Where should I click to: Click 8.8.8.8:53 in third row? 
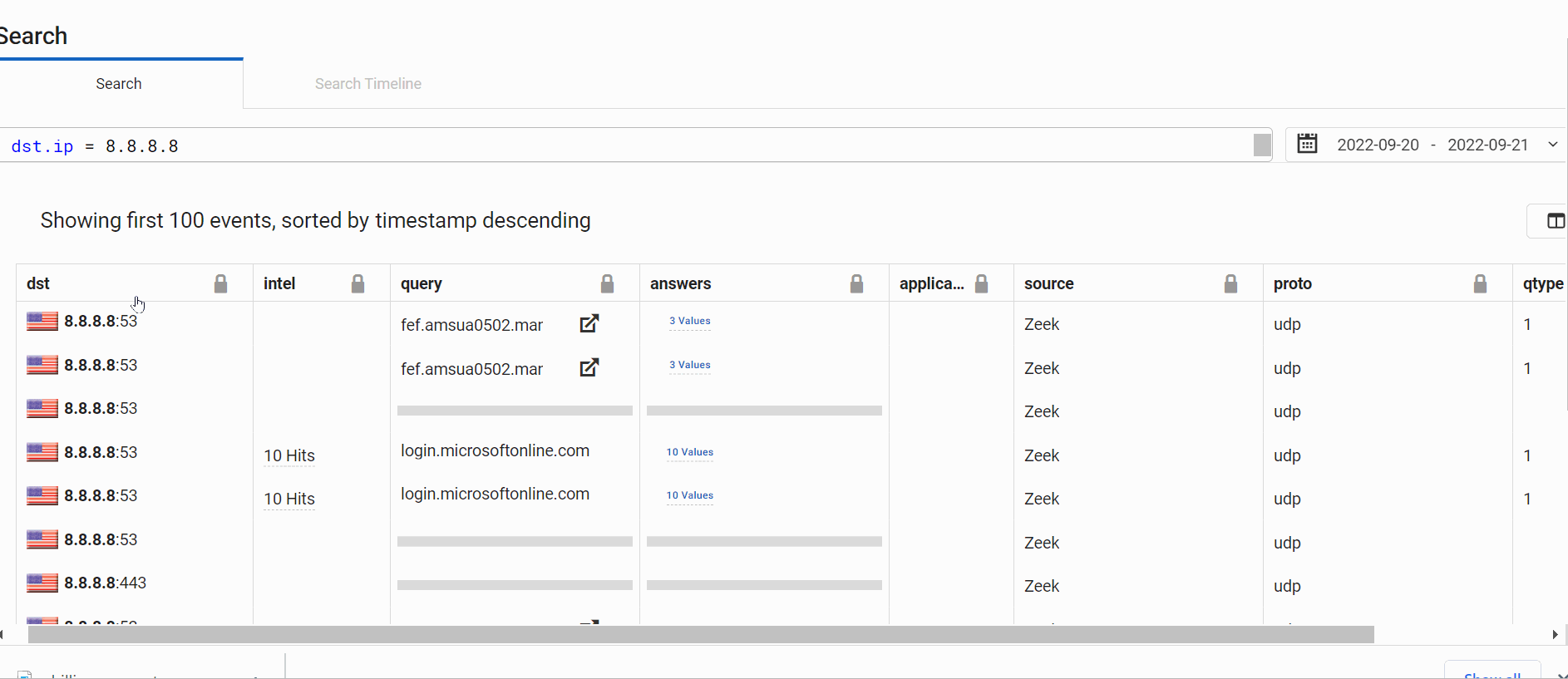pyautogui.click(x=101, y=408)
